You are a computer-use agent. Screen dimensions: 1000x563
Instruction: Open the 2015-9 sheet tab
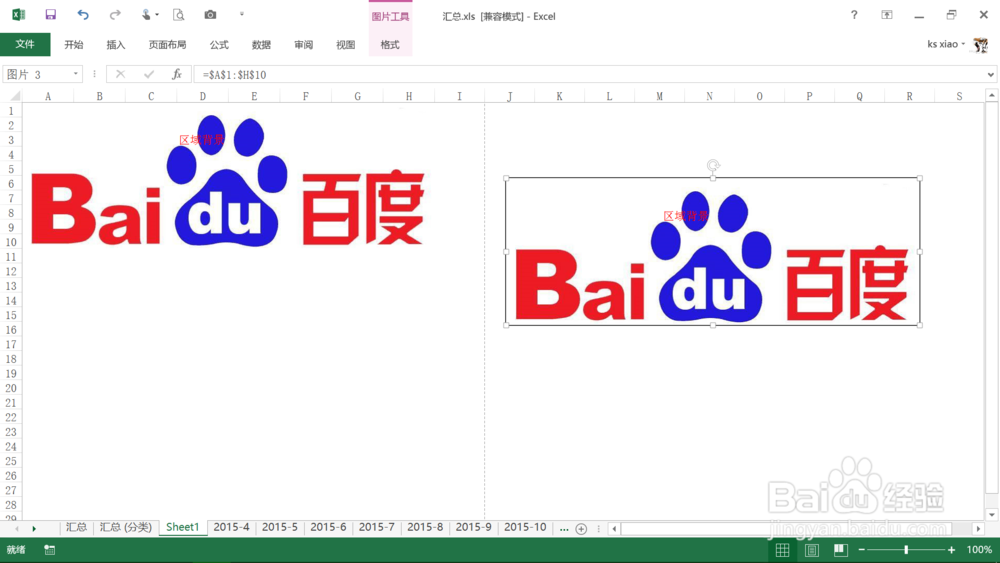click(474, 527)
